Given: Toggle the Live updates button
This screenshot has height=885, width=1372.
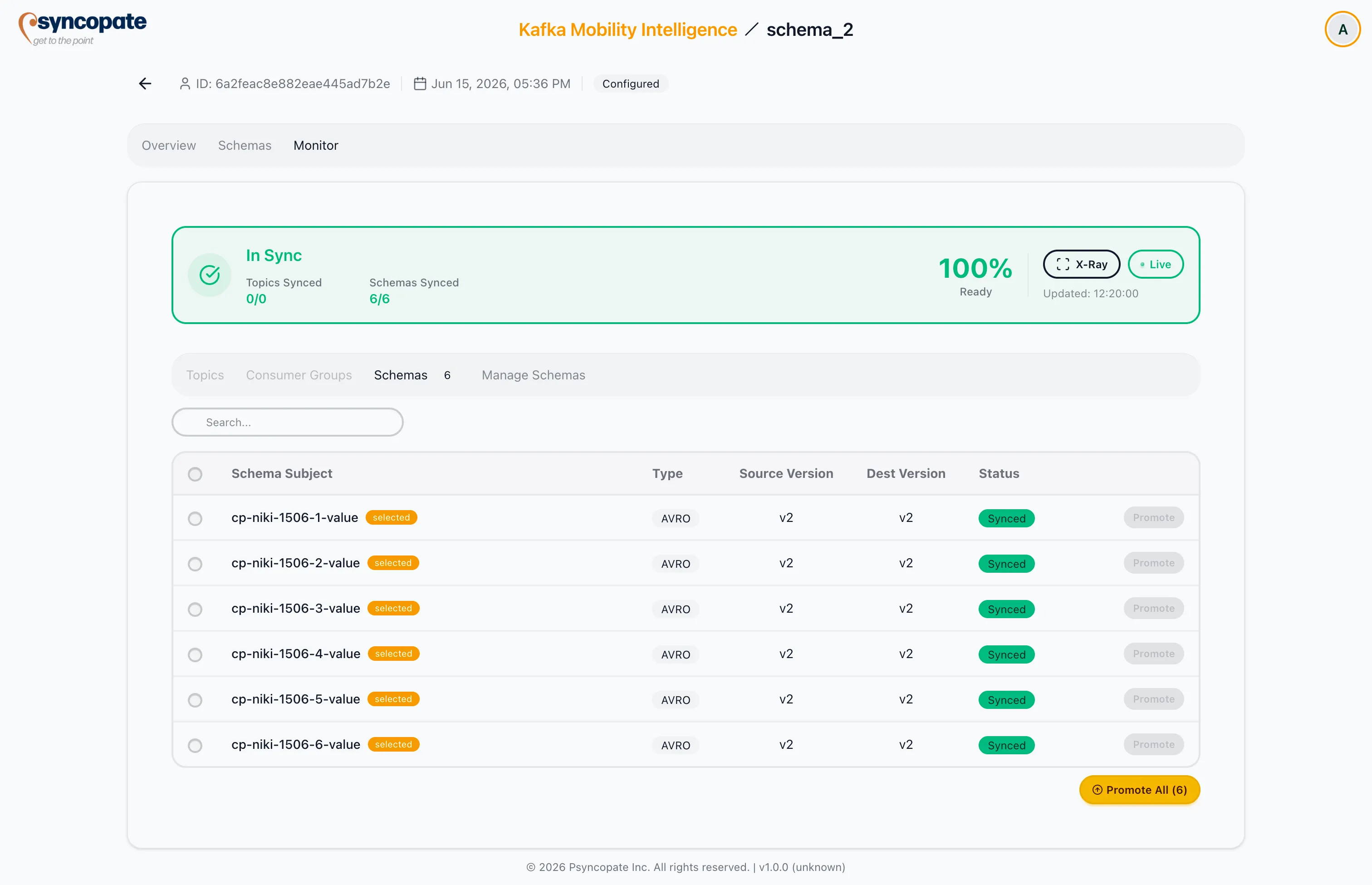Looking at the screenshot, I should coord(1156,264).
